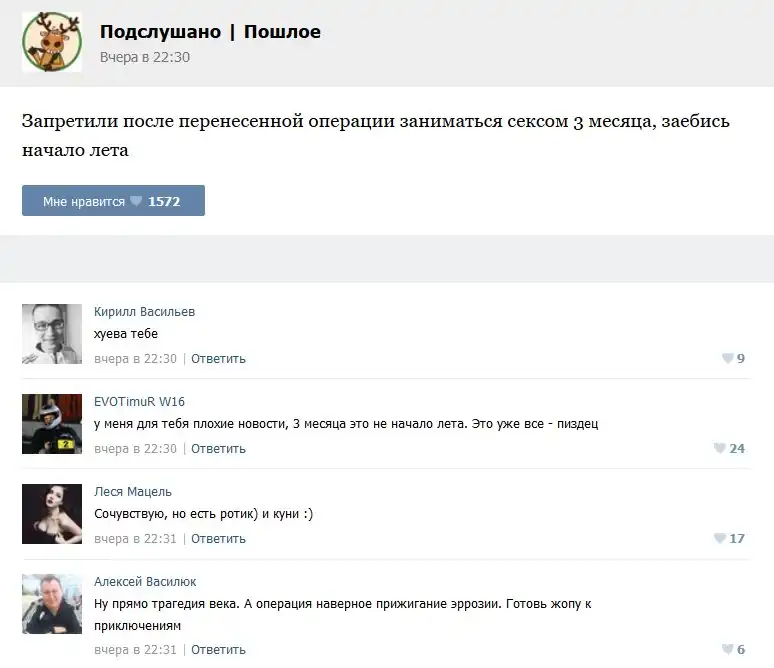Like Леся Мацель's comment heart icon
The height and width of the screenshot is (668, 774).
[x=720, y=539]
